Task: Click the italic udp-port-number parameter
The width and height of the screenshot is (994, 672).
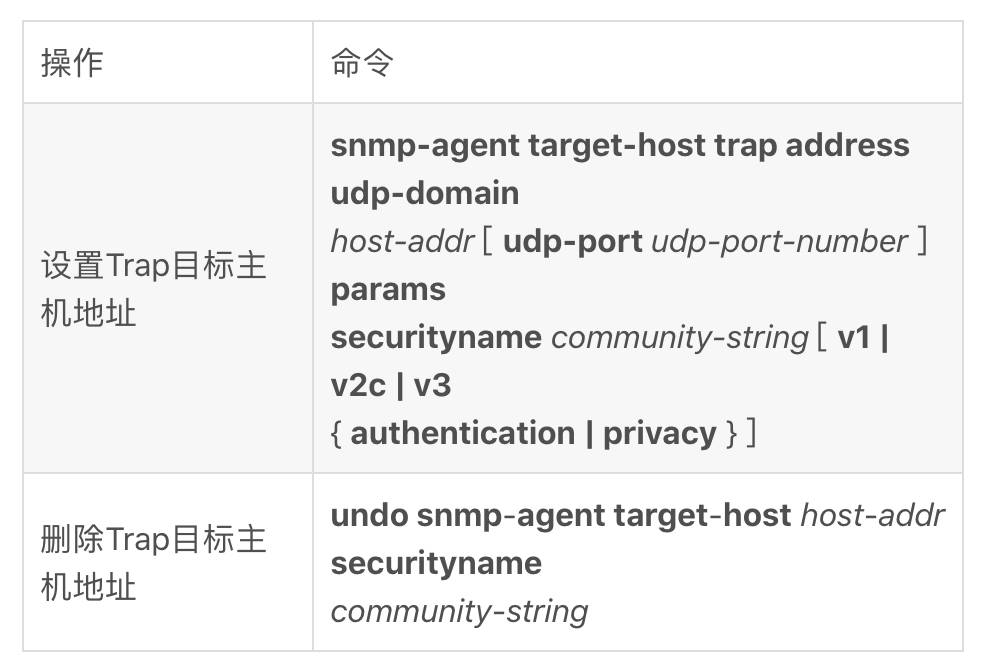Action: tap(779, 242)
